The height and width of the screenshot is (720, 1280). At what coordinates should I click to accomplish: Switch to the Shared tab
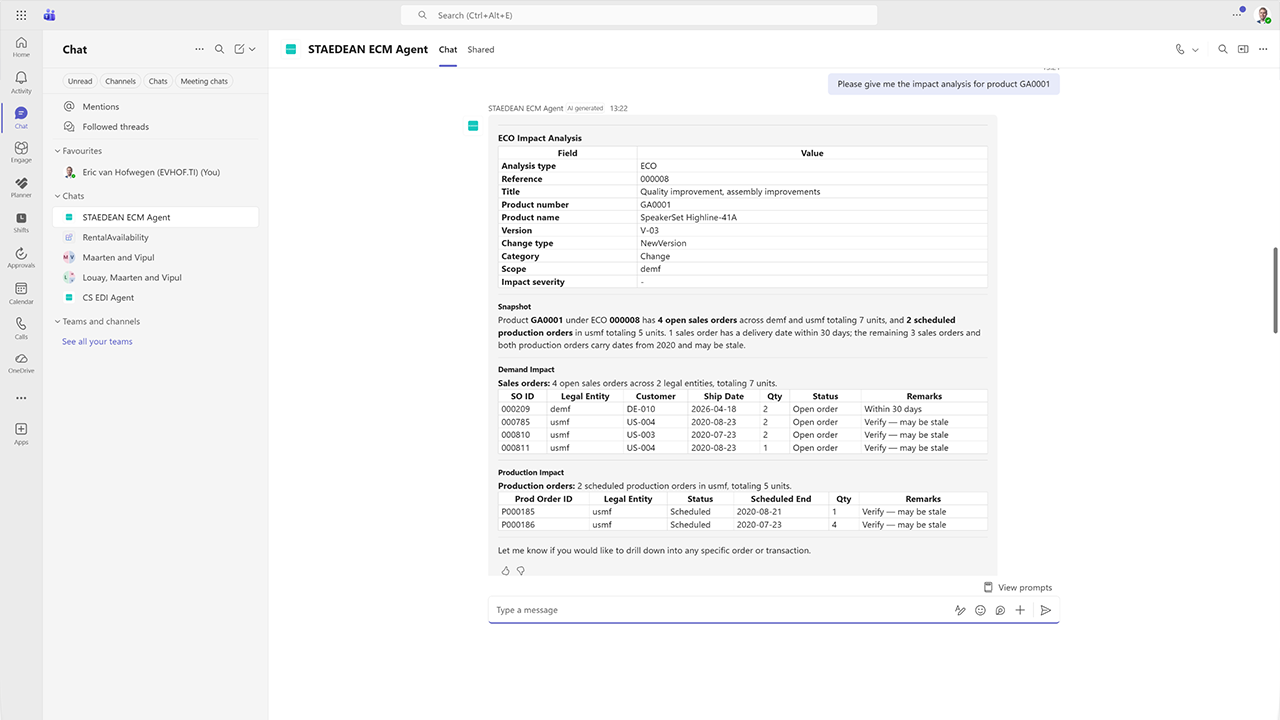481,49
